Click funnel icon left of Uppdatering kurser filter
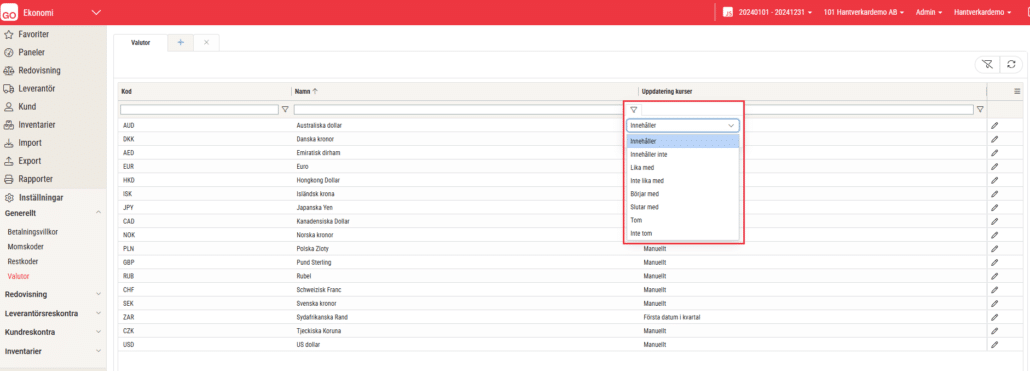 pyautogui.click(x=633, y=110)
